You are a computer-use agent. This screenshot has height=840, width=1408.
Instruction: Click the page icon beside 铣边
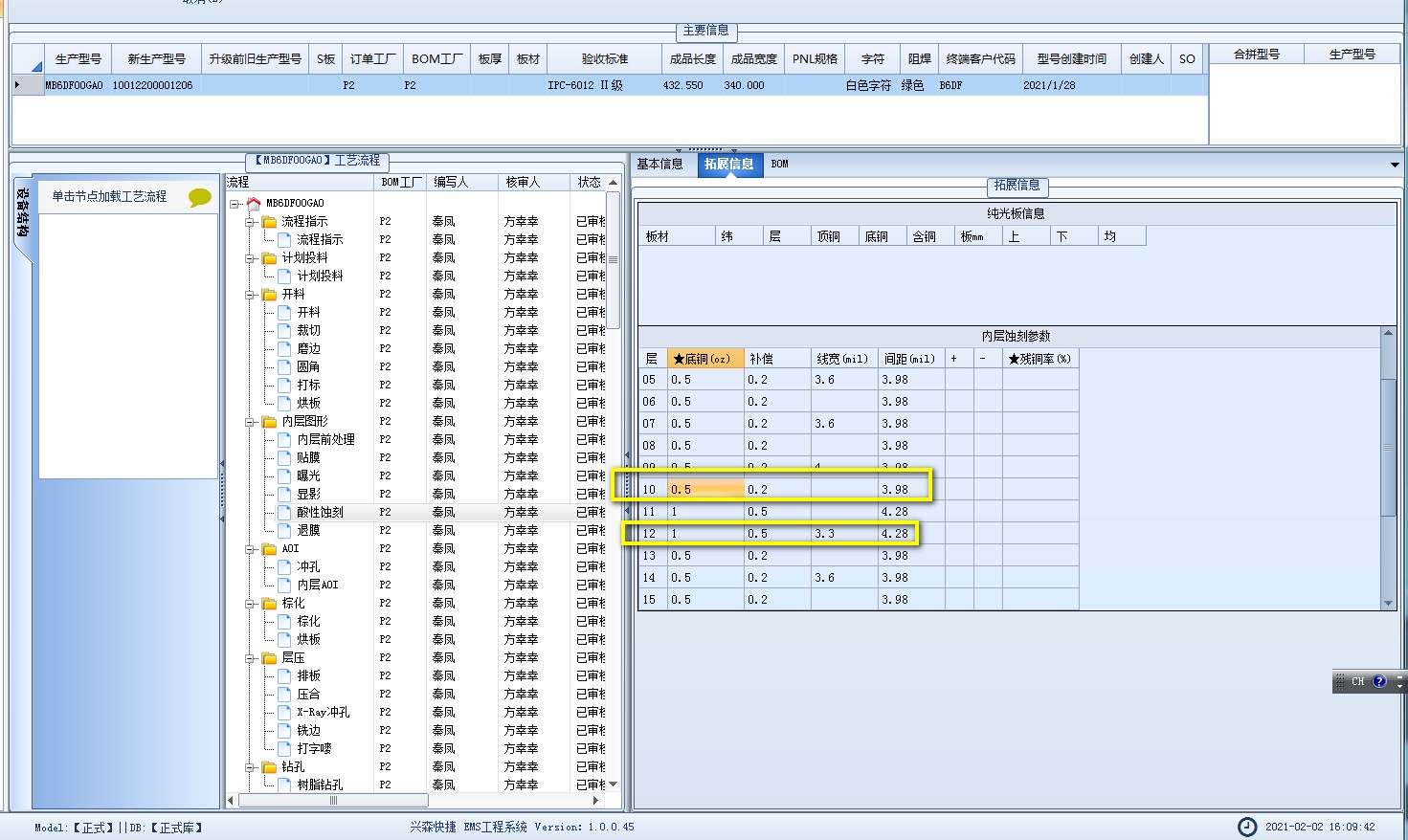284,730
